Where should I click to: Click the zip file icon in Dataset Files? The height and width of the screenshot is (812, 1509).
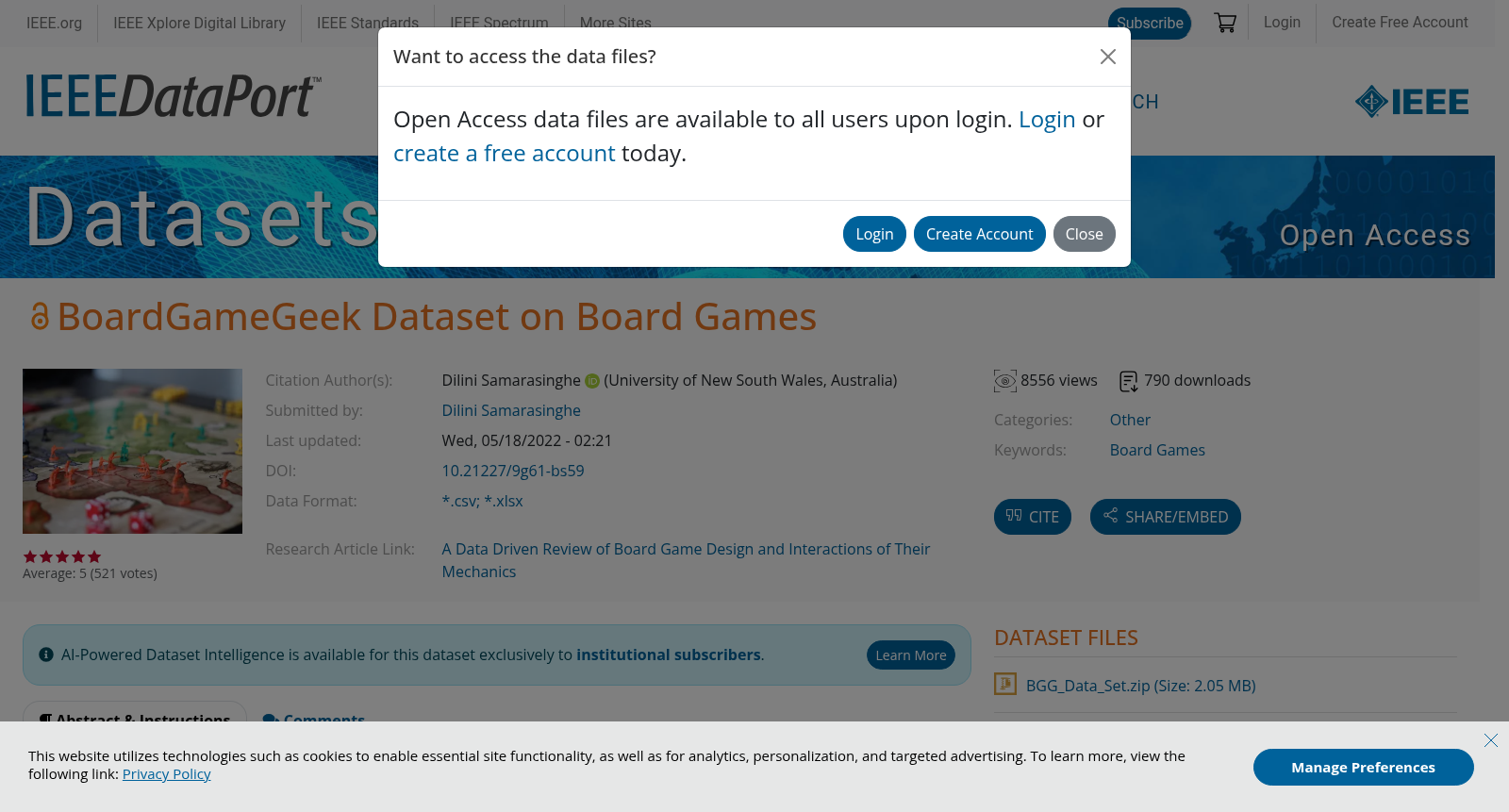[x=1005, y=684]
